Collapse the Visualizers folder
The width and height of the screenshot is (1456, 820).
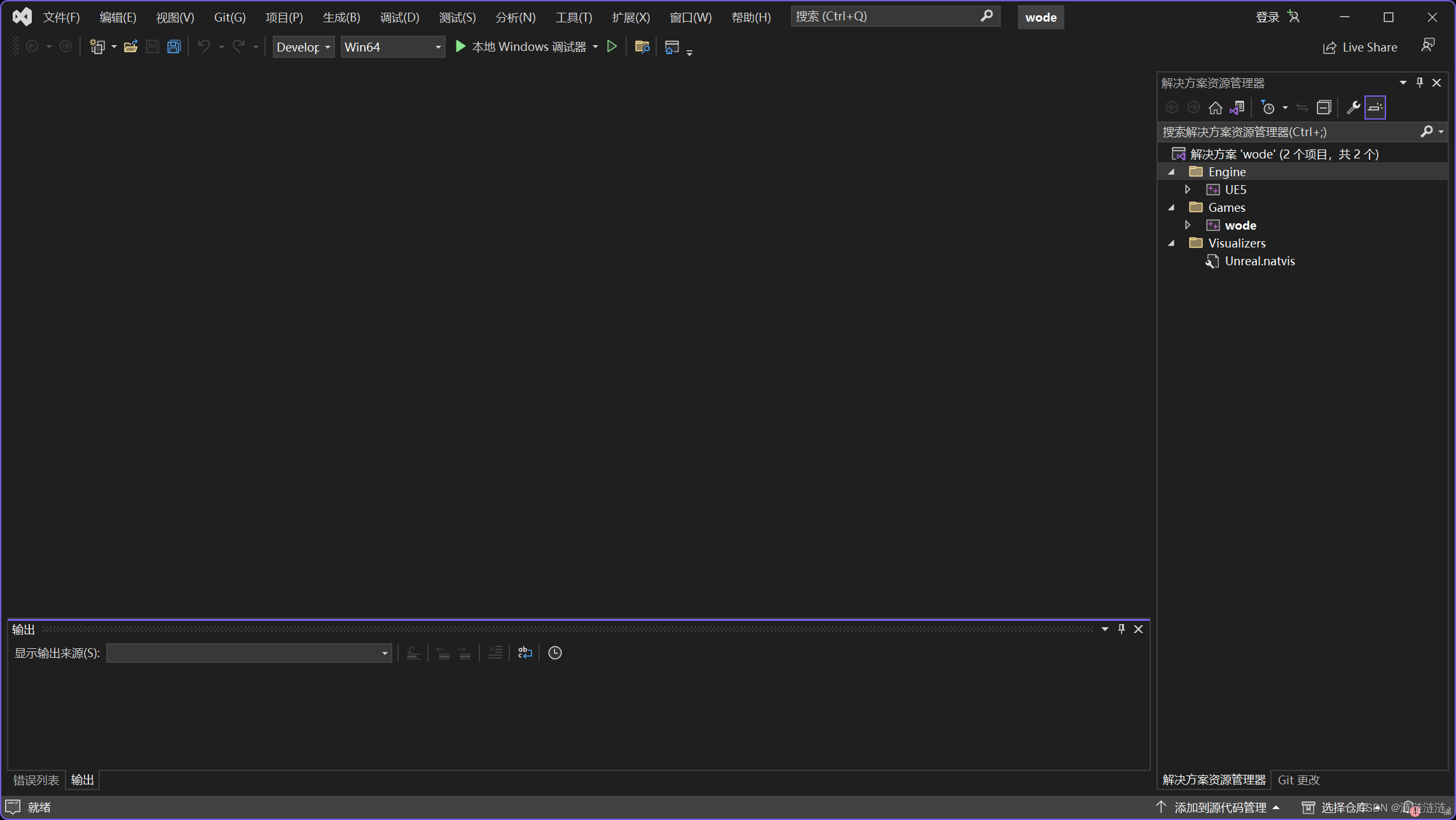click(x=1171, y=243)
